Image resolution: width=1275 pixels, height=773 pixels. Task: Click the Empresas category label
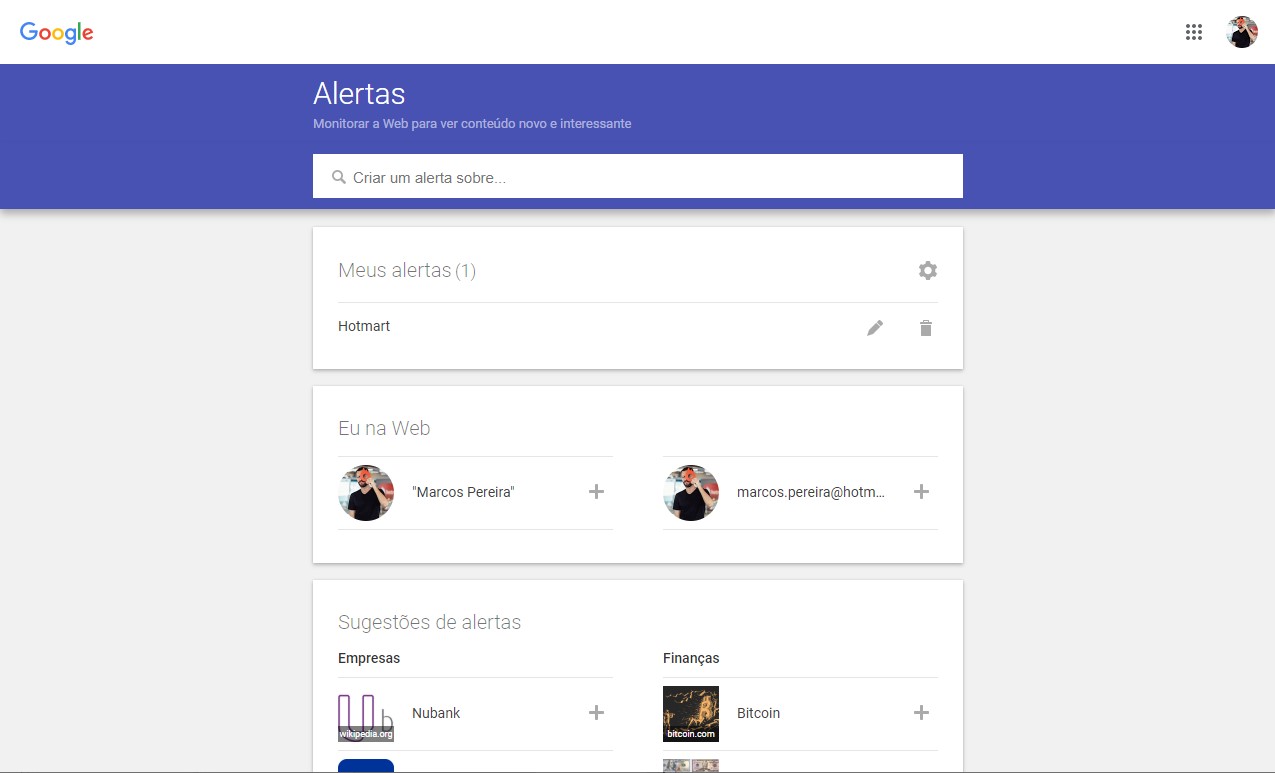click(369, 658)
